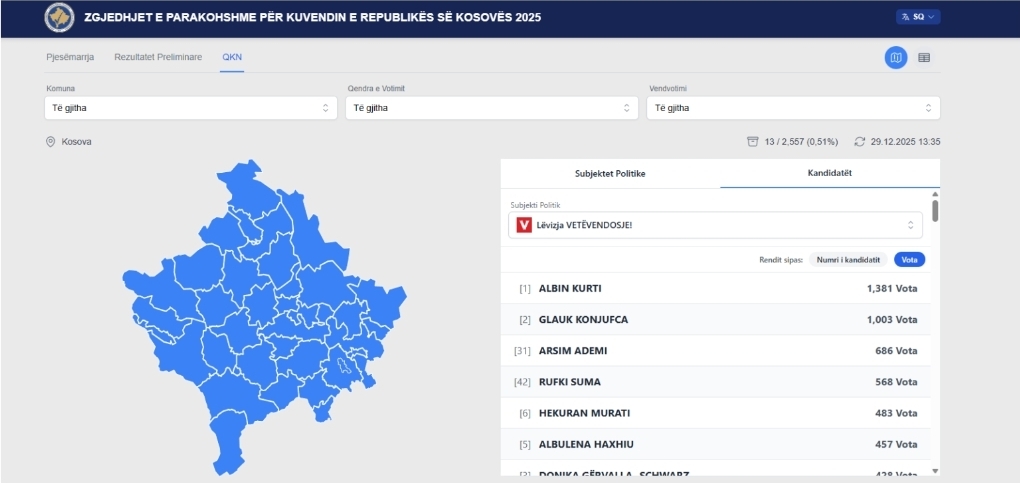
Task: Select the Subjektet Politike tab
Action: pos(610,173)
